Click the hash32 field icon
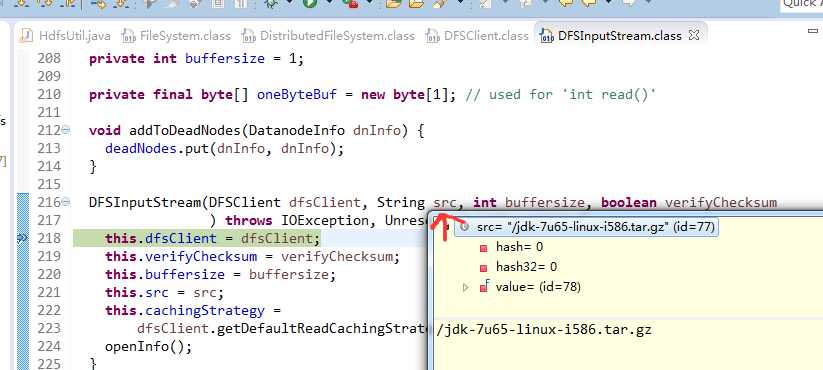The image size is (823, 370). [483, 267]
